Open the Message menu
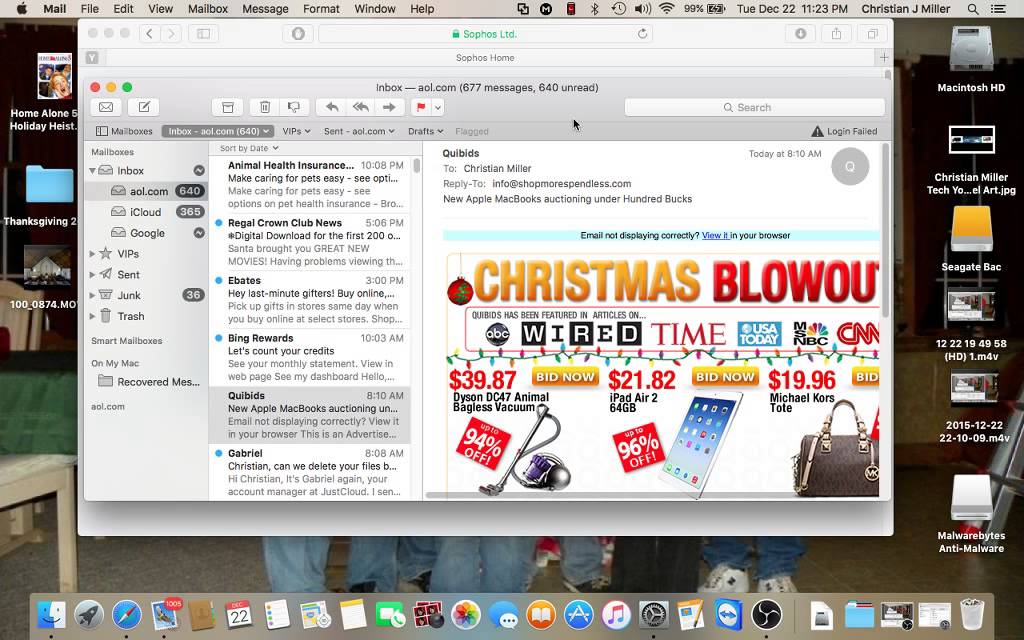 pyautogui.click(x=265, y=8)
